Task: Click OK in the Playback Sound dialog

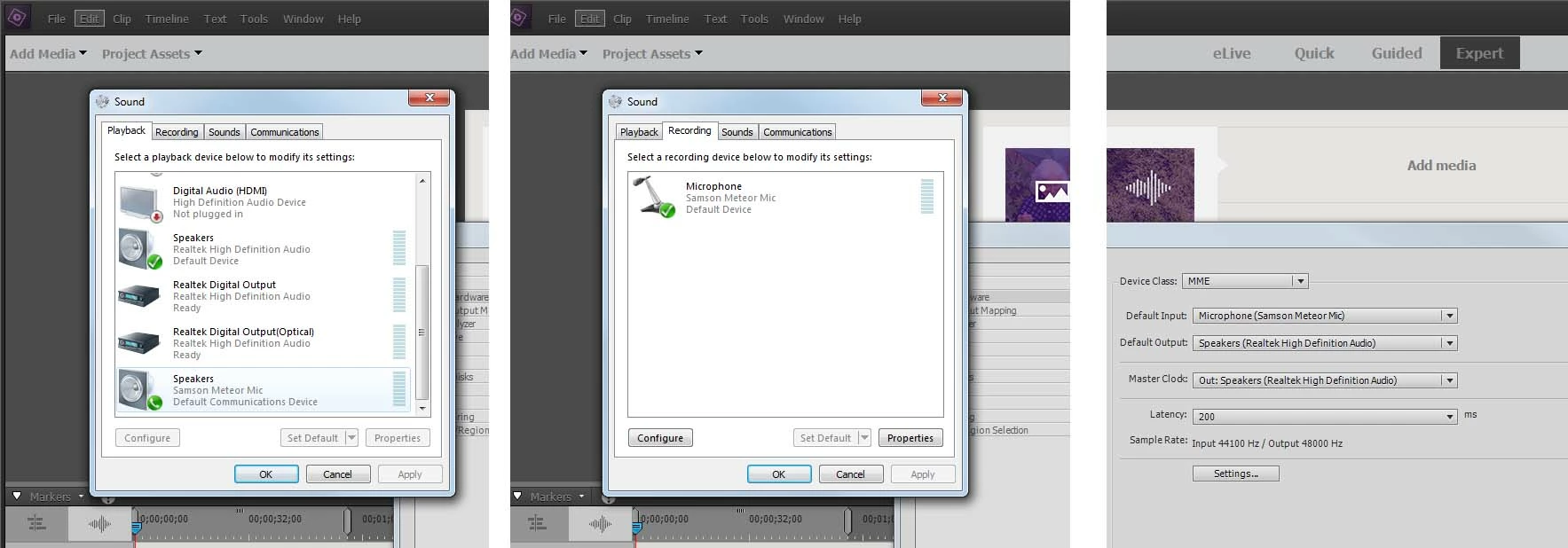Action: pos(266,474)
